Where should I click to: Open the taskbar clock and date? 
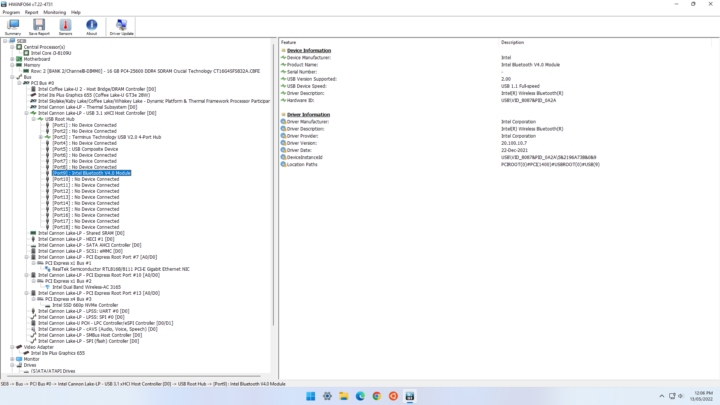[703, 396]
